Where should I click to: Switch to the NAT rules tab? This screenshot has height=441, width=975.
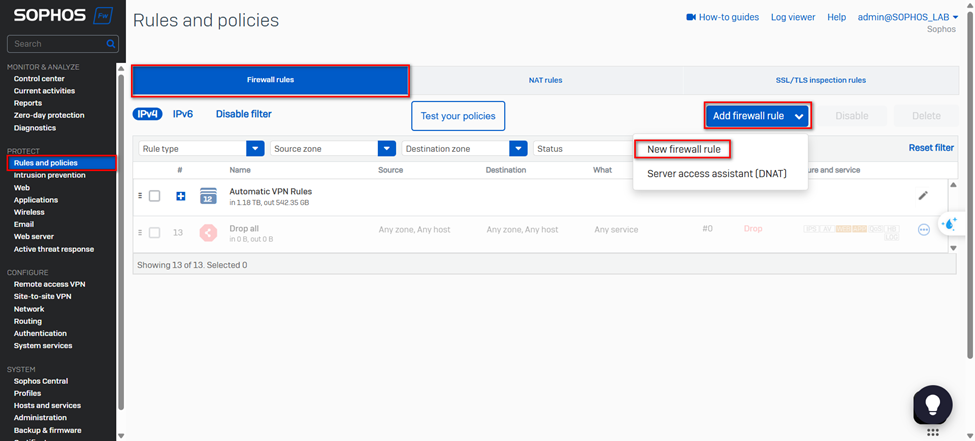coord(545,80)
